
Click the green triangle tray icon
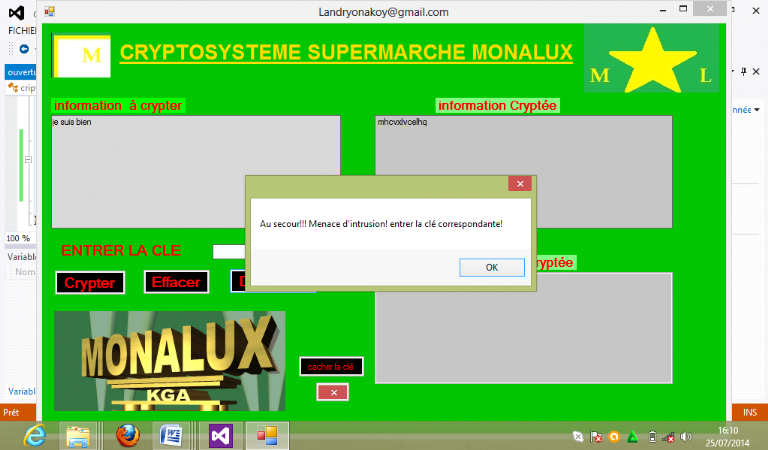632,437
